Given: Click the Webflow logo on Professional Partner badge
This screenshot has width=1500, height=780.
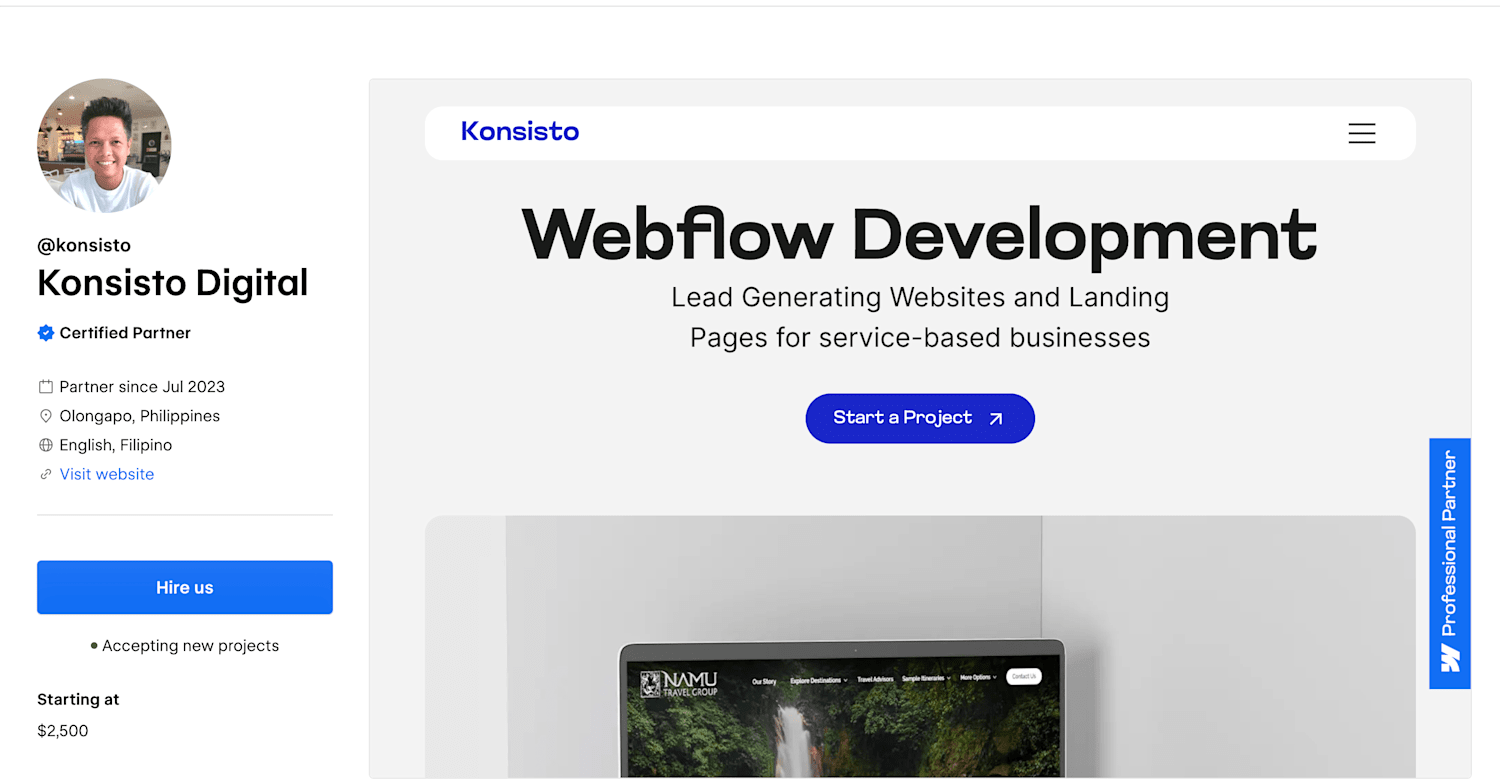Looking at the screenshot, I should pos(1450,658).
